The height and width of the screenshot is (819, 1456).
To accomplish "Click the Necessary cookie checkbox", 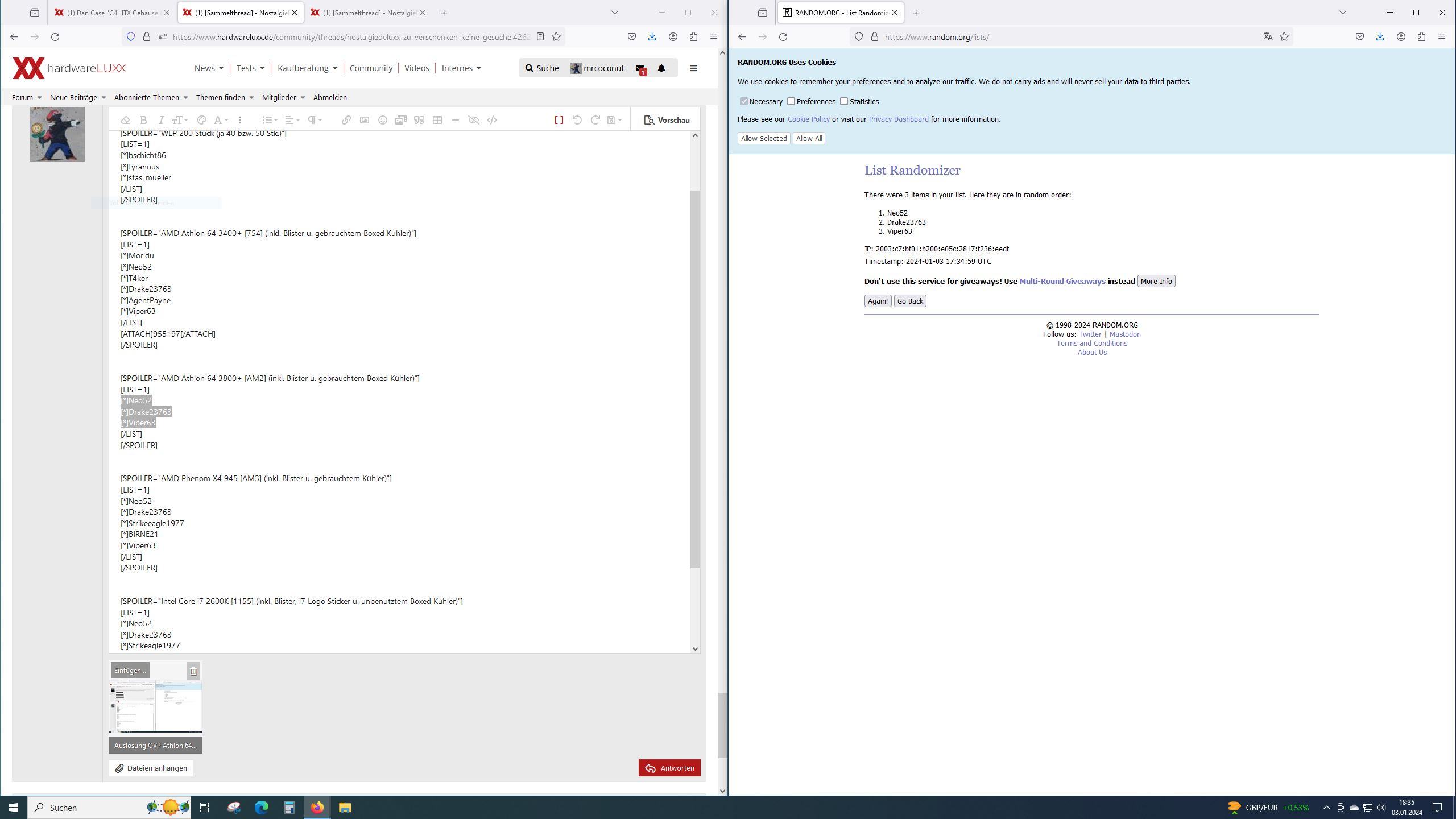I will pos(743,101).
